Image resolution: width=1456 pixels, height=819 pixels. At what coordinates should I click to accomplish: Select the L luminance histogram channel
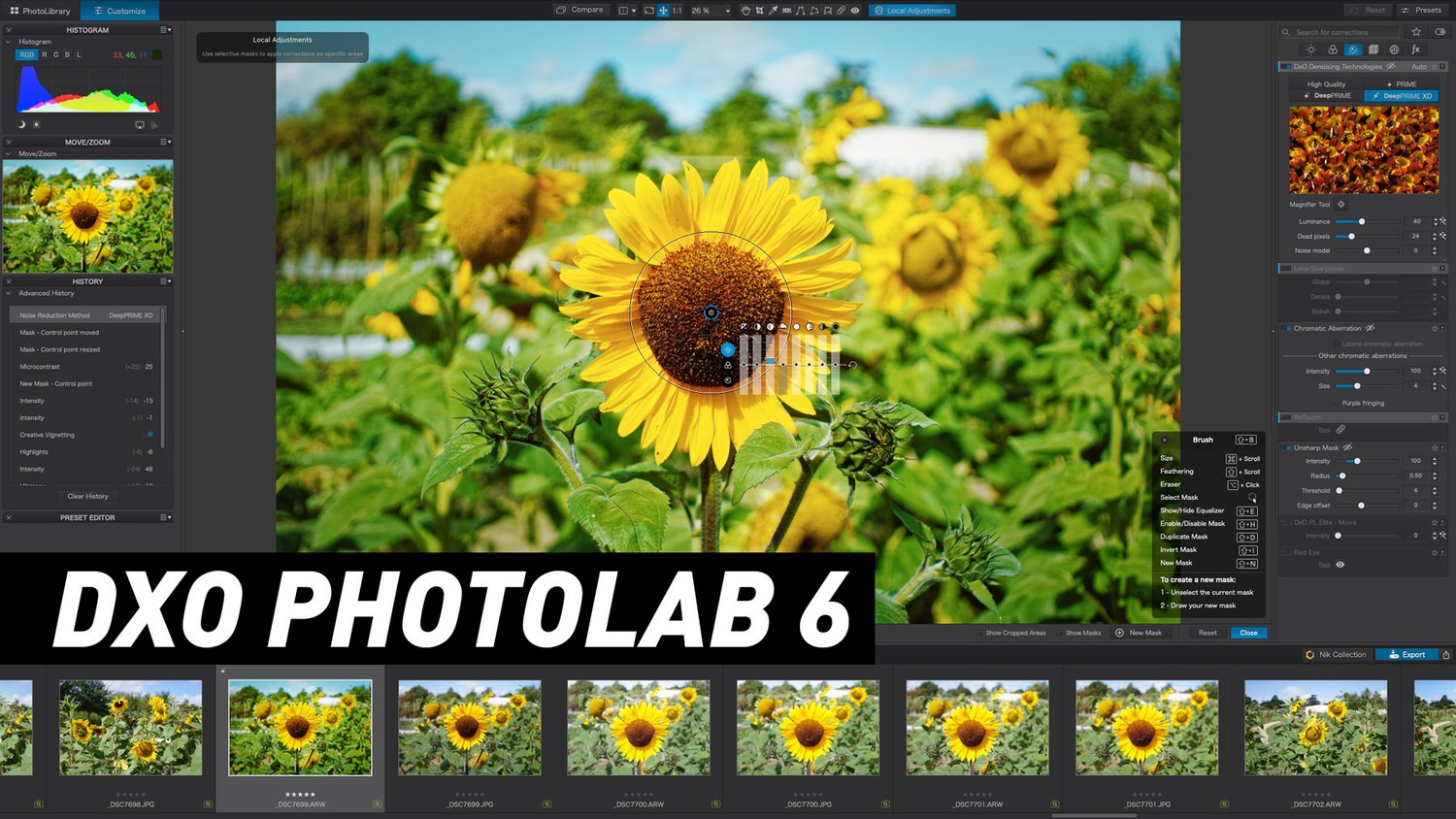[x=79, y=54]
